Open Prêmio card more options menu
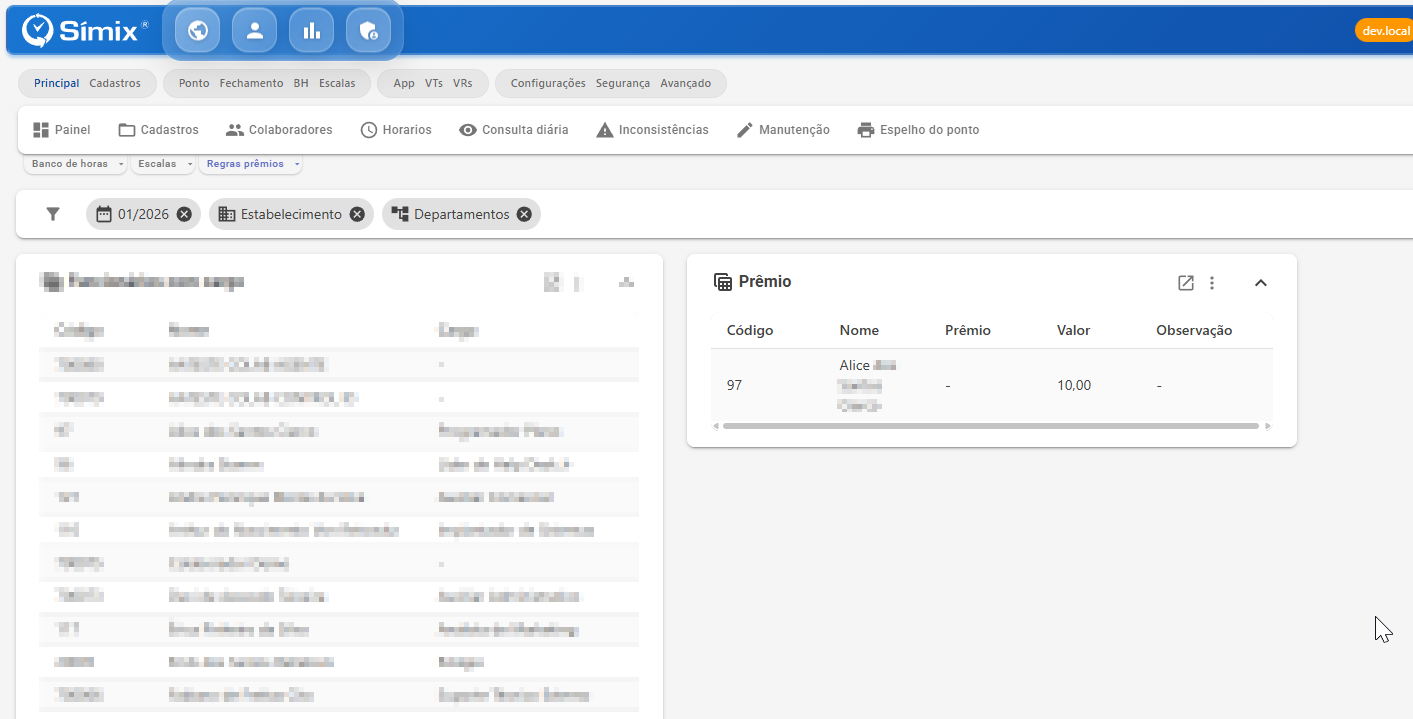 coord(1212,283)
